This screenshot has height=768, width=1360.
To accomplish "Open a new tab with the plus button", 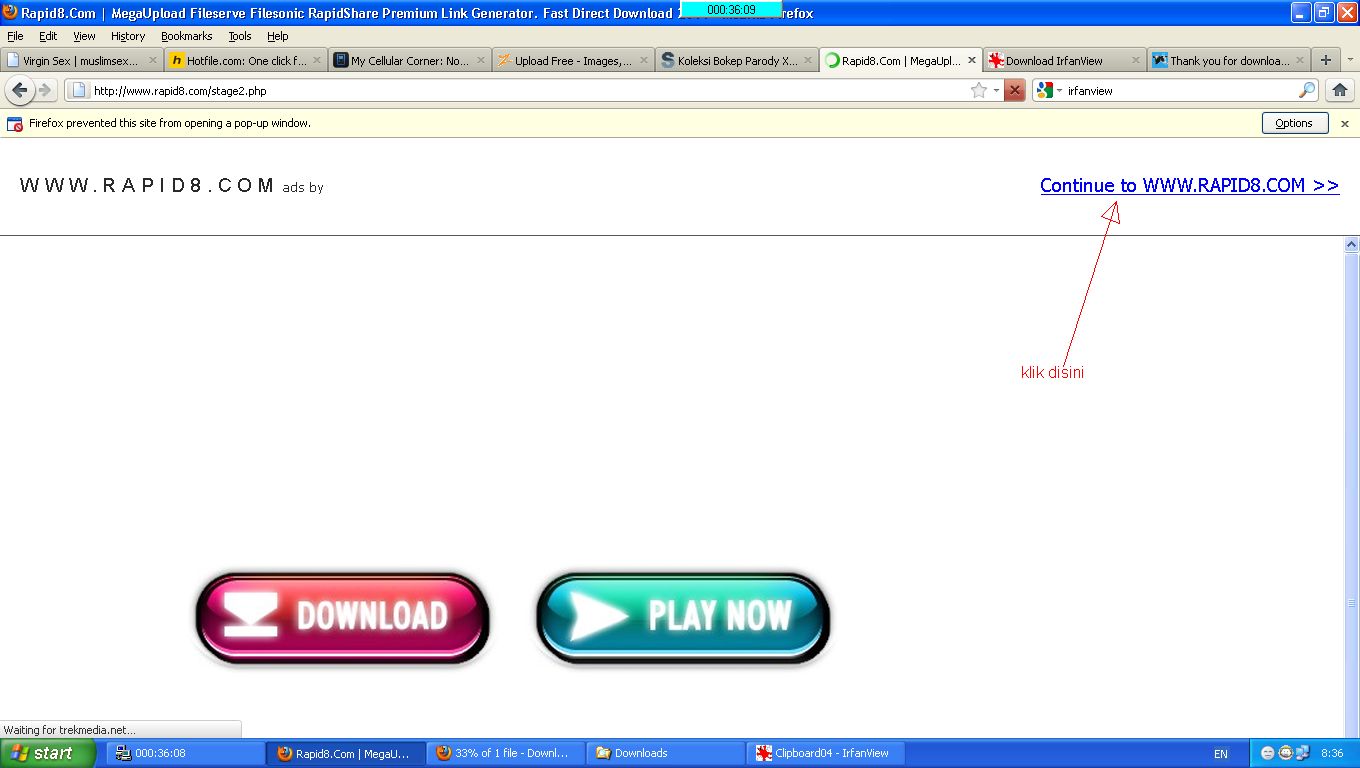I will point(1326,60).
